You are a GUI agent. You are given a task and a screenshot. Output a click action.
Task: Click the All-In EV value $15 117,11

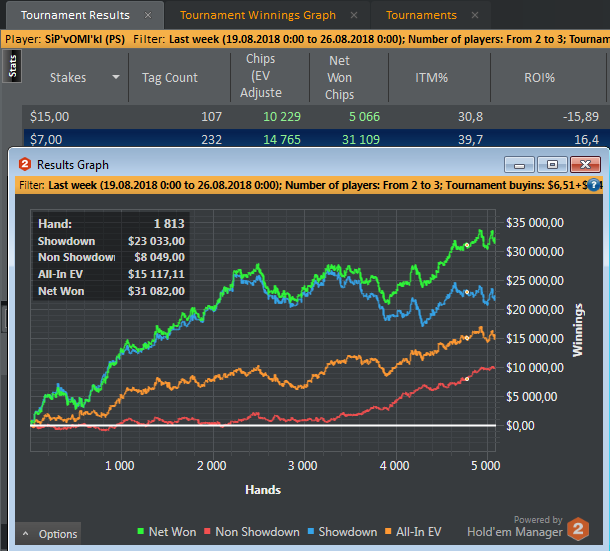(x=156, y=274)
